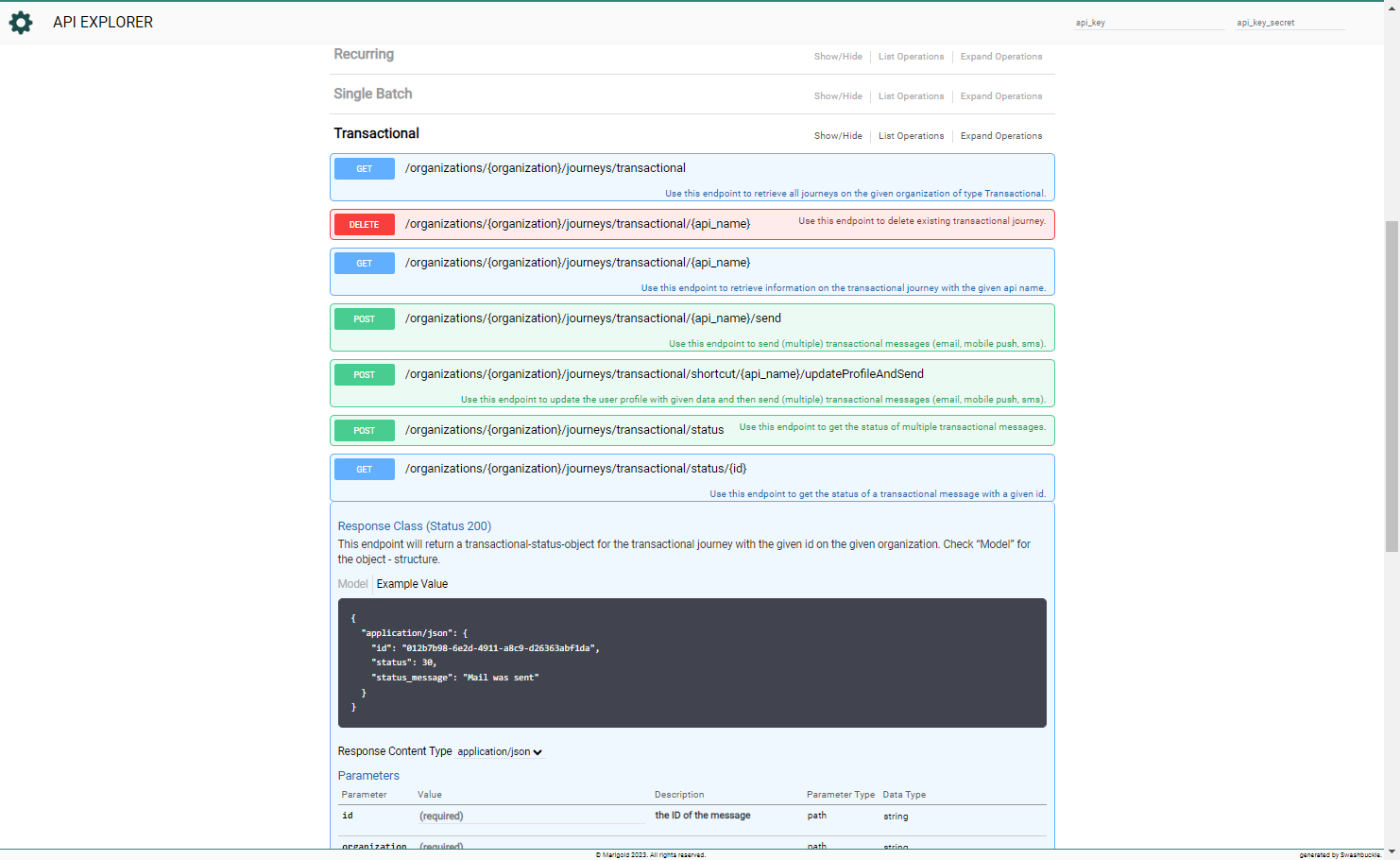This screenshot has height=860, width=1400.
Task: Toggle Show/Hide for the Recurring section
Action: tap(838, 57)
